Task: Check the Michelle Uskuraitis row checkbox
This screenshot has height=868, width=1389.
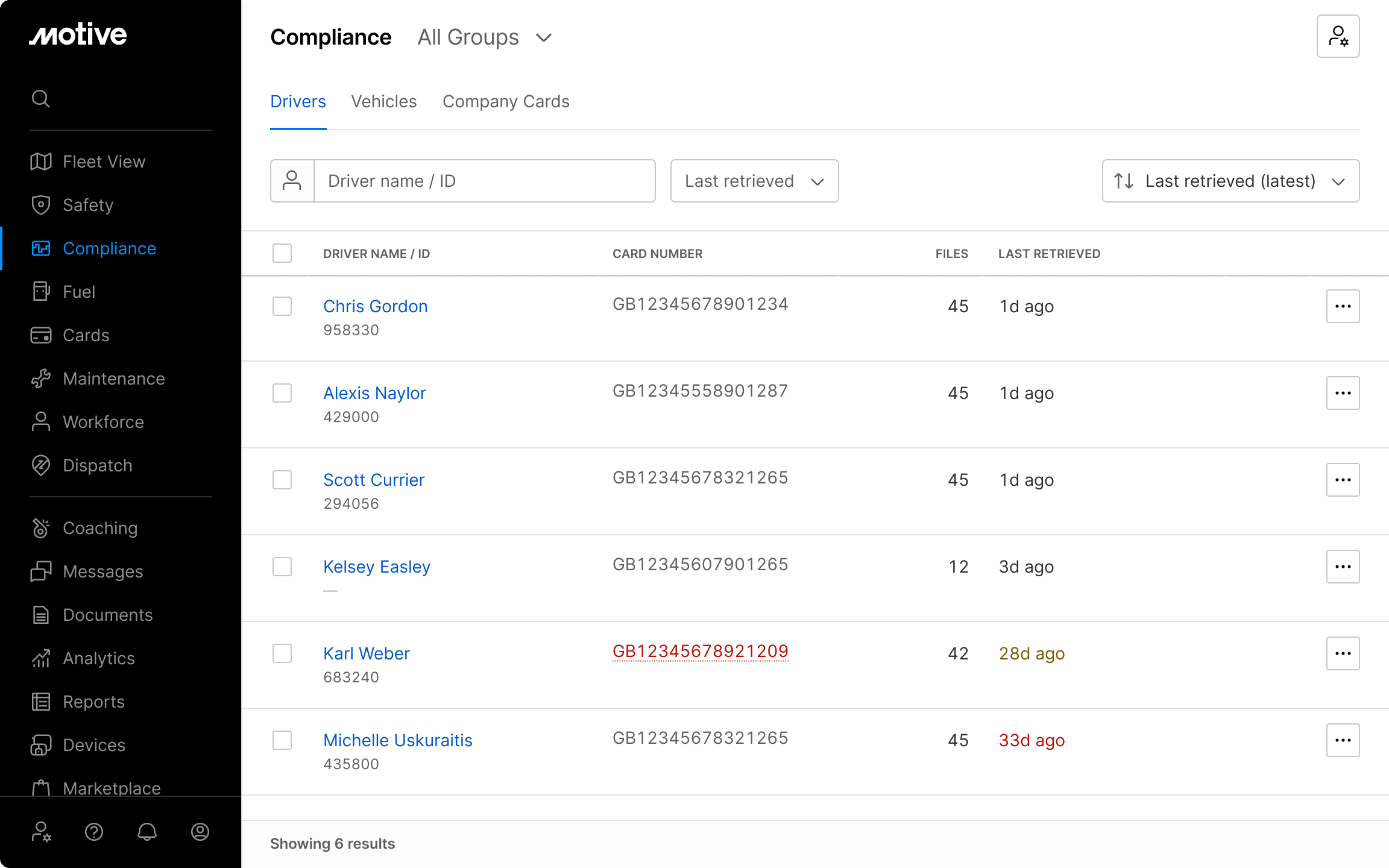Action: point(282,740)
